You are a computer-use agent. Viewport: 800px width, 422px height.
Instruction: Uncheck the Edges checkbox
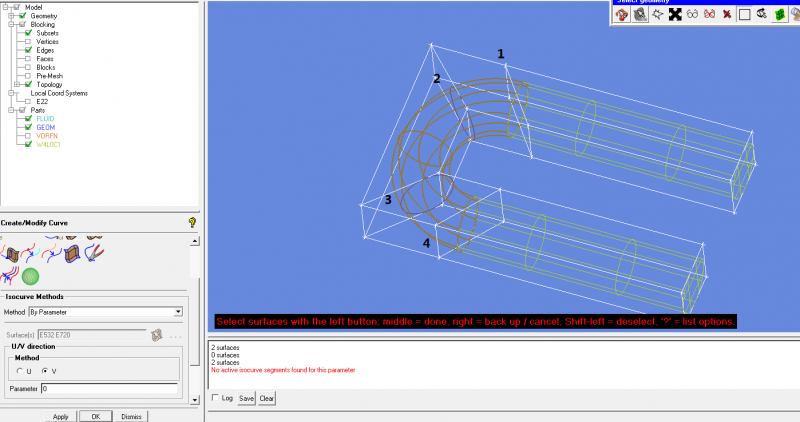point(28,50)
